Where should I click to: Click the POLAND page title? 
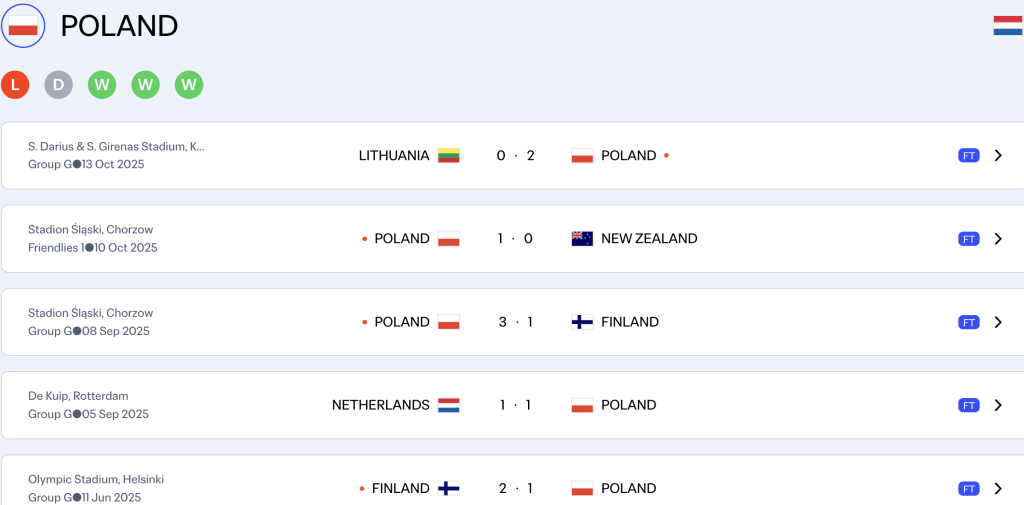click(x=119, y=26)
